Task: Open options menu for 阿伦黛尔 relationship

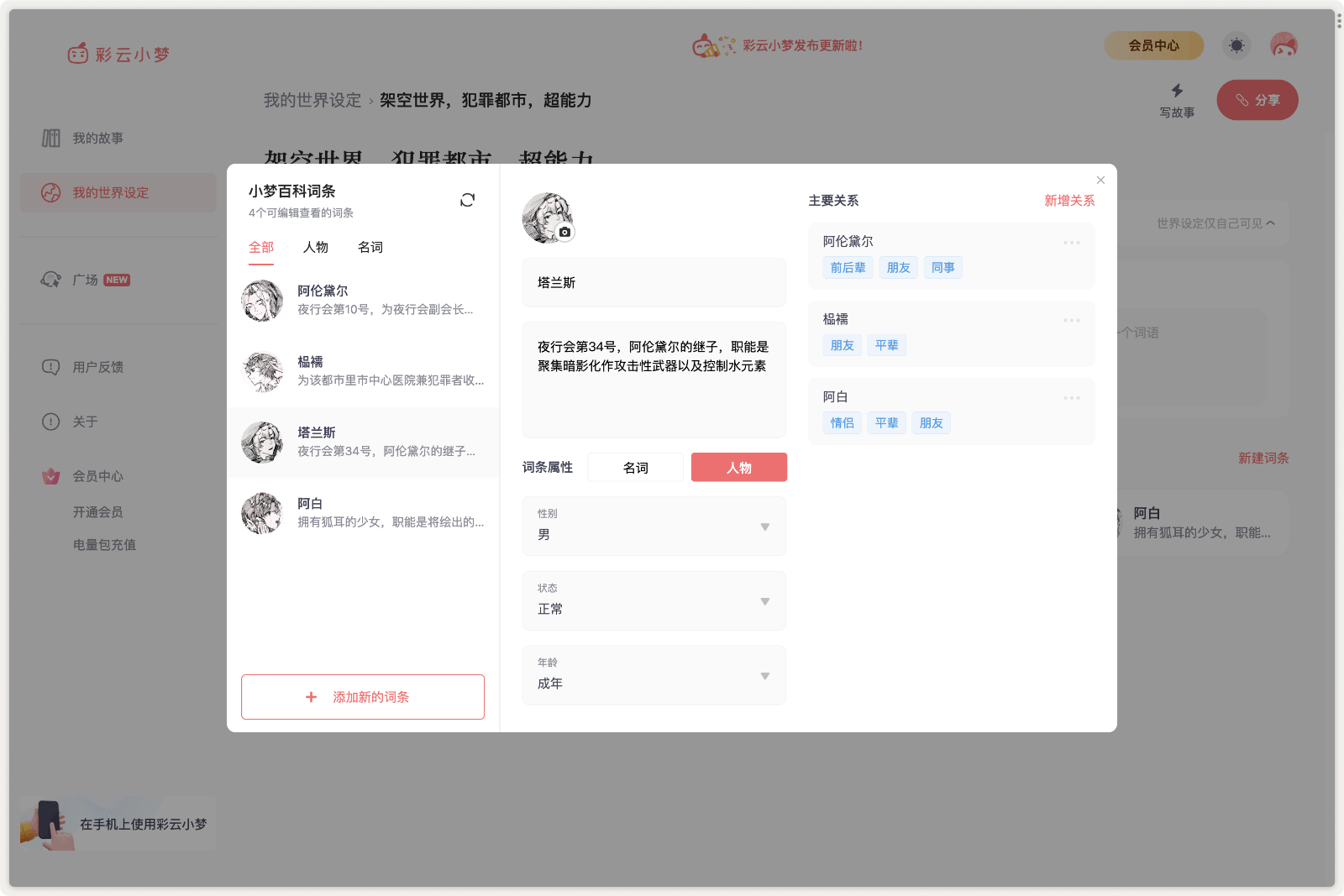Action: click(1072, 243)
